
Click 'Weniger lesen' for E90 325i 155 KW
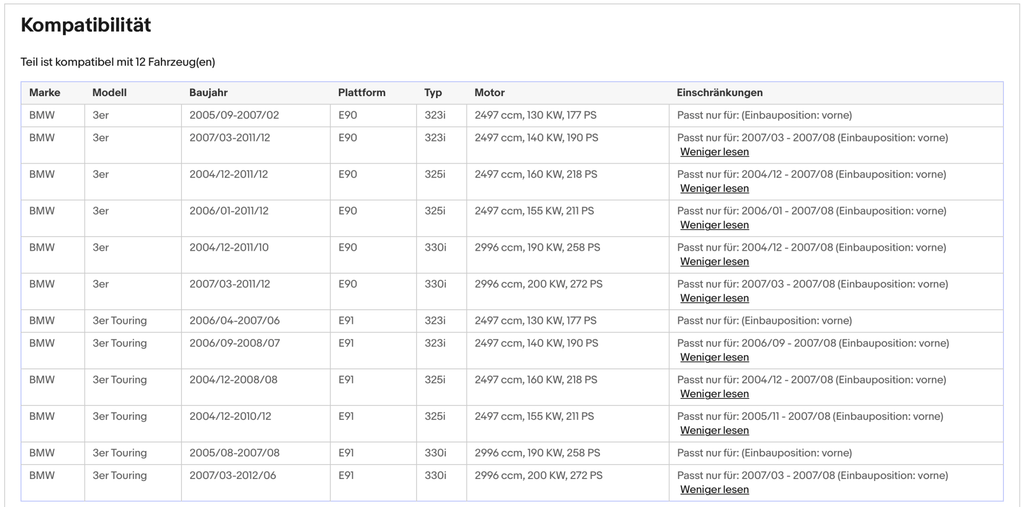714,225
